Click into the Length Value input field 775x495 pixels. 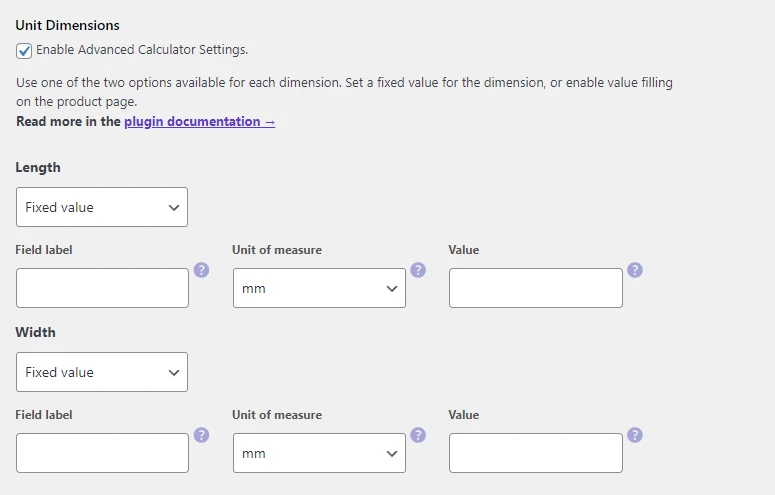[535, 288]
